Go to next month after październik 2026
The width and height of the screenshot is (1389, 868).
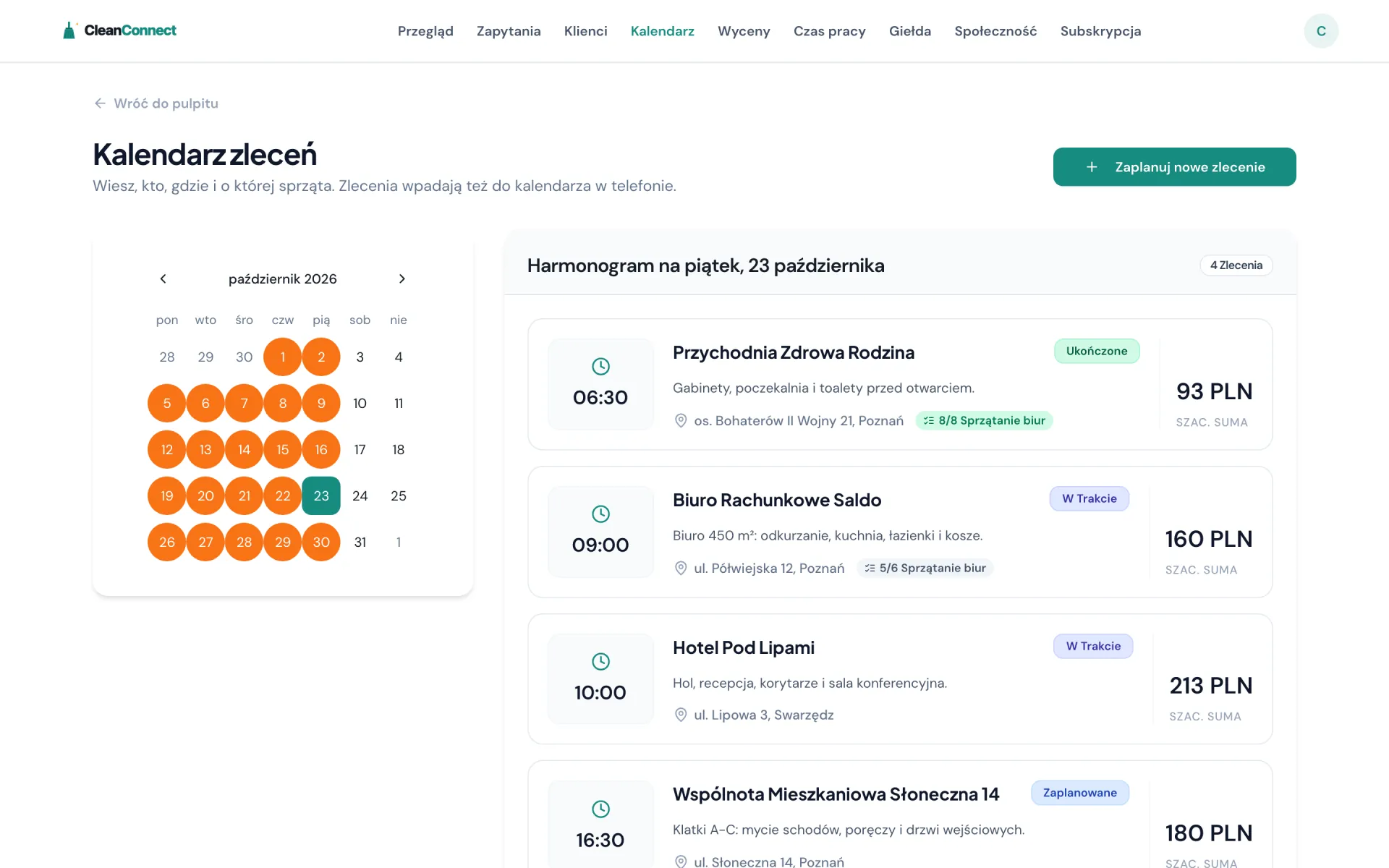[402, 279]
